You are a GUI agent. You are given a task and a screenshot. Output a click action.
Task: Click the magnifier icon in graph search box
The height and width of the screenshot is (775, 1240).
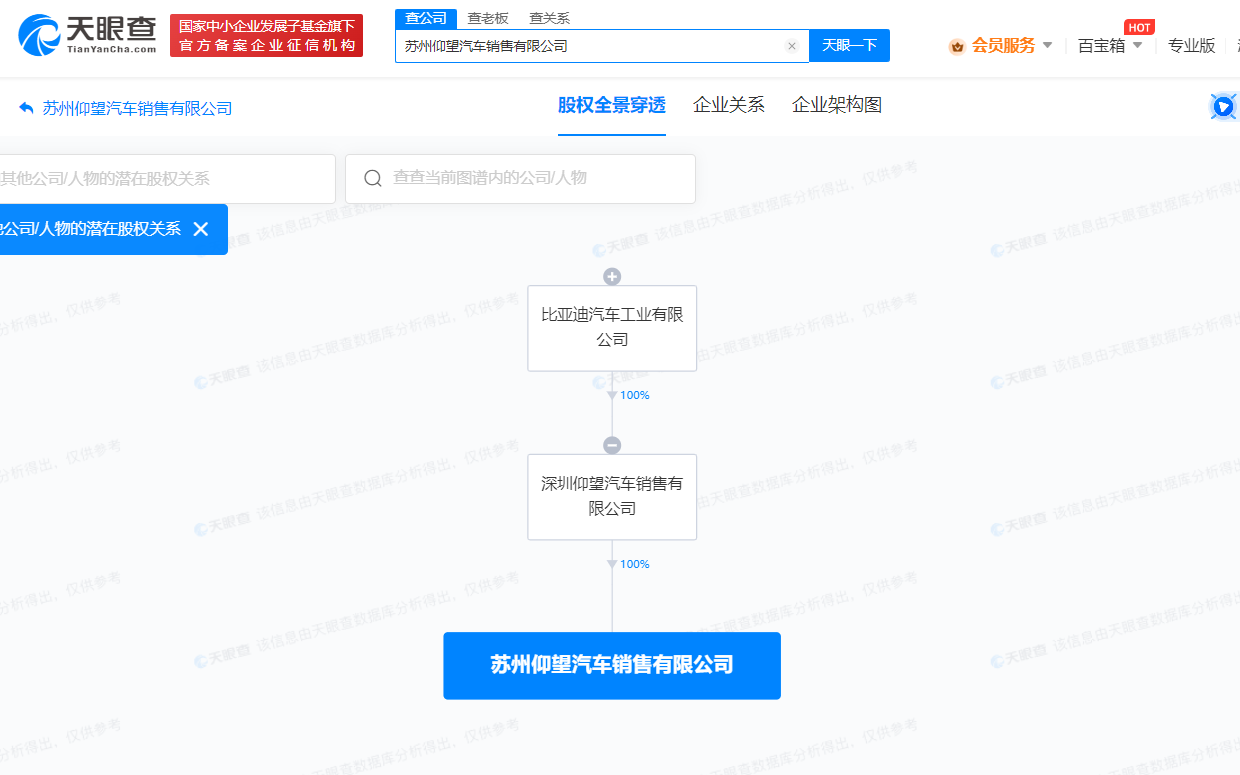click(373, 178)
